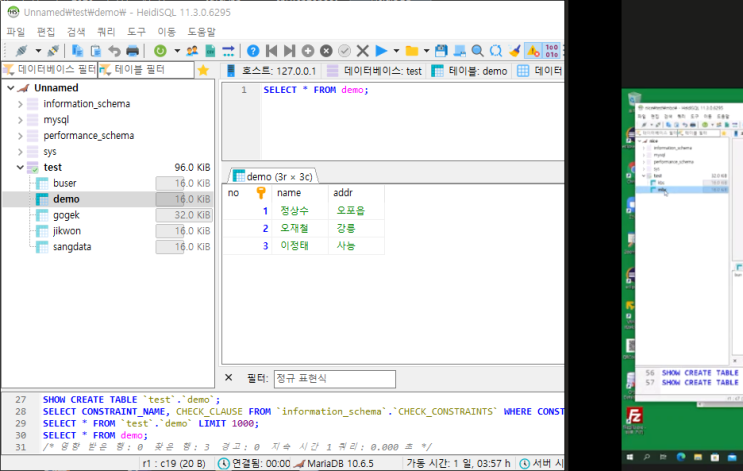743x471 pixels.
Task: Collapse the test database tree node
Action: (20, 168)
